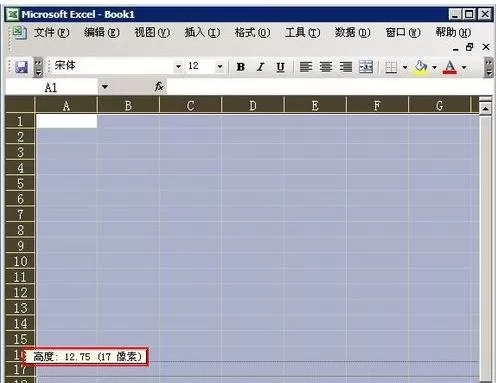The height and width of the screenshot is (383, 496).
Task: Click the formula bar input area
Action: (329, 87)
